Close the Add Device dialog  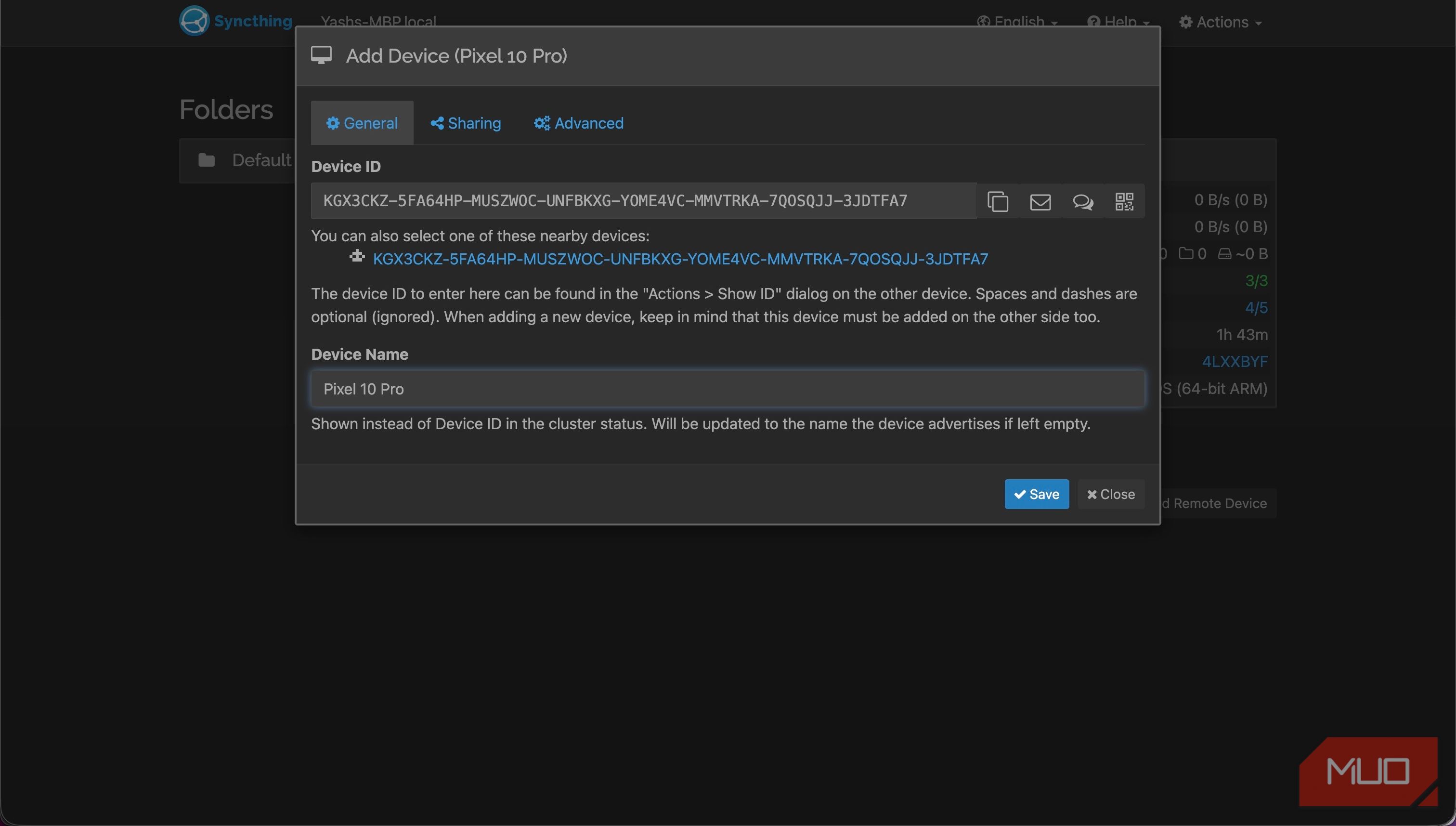pos(1111,494)
